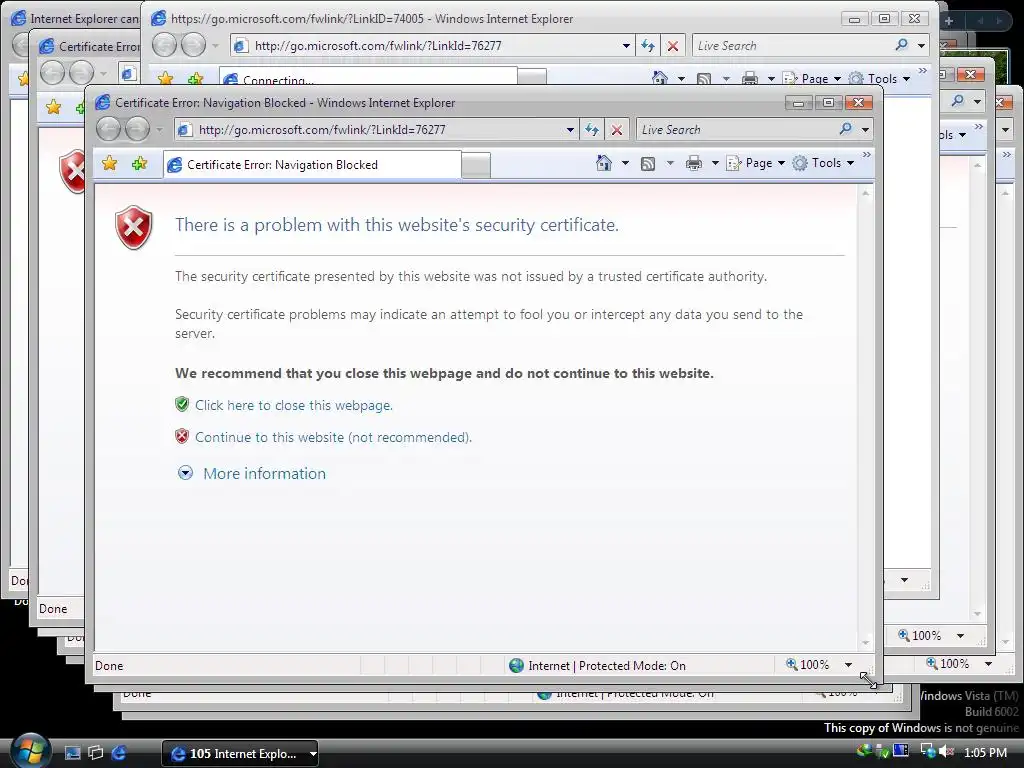Click 105 Internet Explorer taskbar group button
The image size is (1024, 768).
240,754
